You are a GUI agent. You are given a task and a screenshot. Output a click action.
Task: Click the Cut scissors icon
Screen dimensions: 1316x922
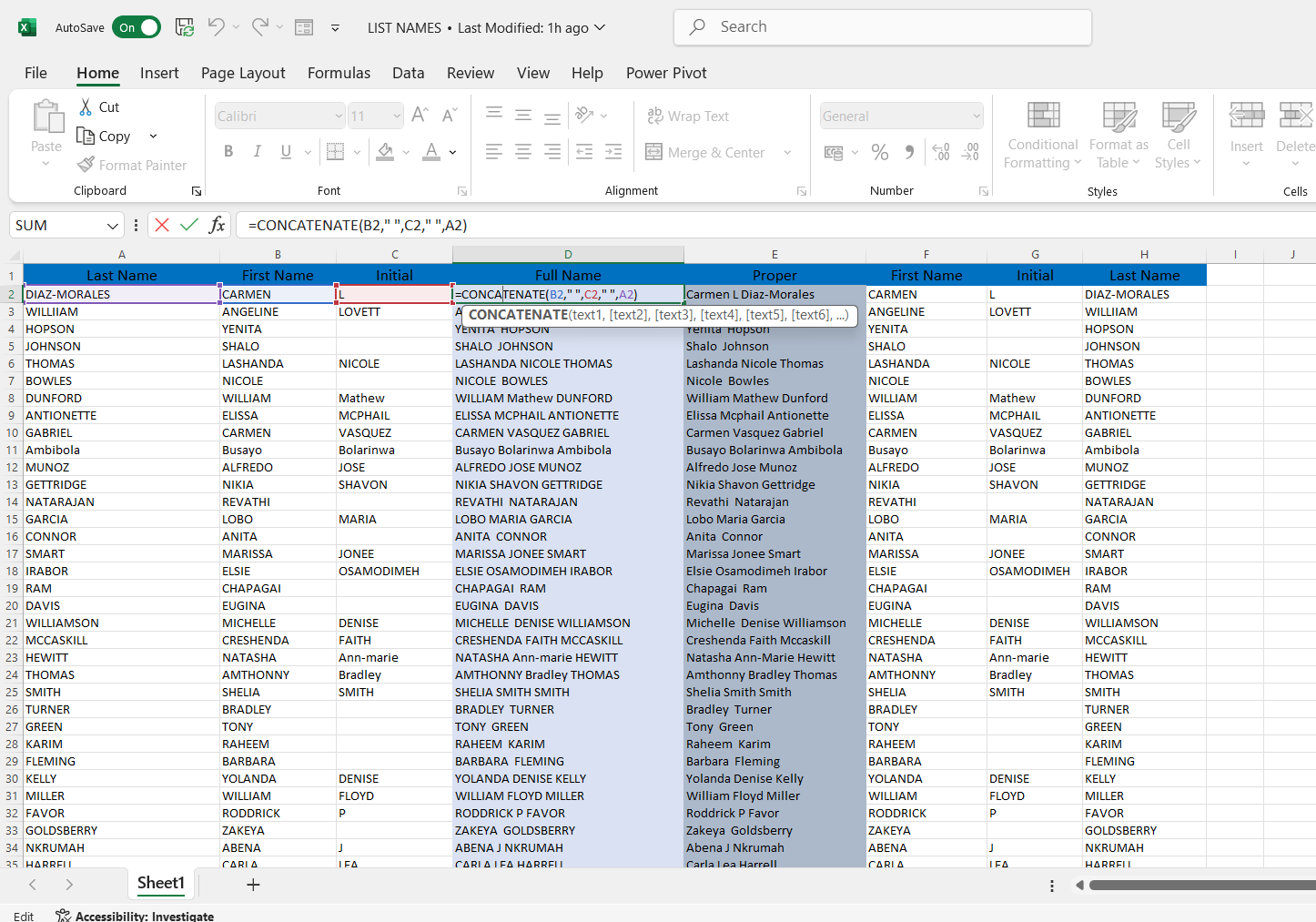86,106
